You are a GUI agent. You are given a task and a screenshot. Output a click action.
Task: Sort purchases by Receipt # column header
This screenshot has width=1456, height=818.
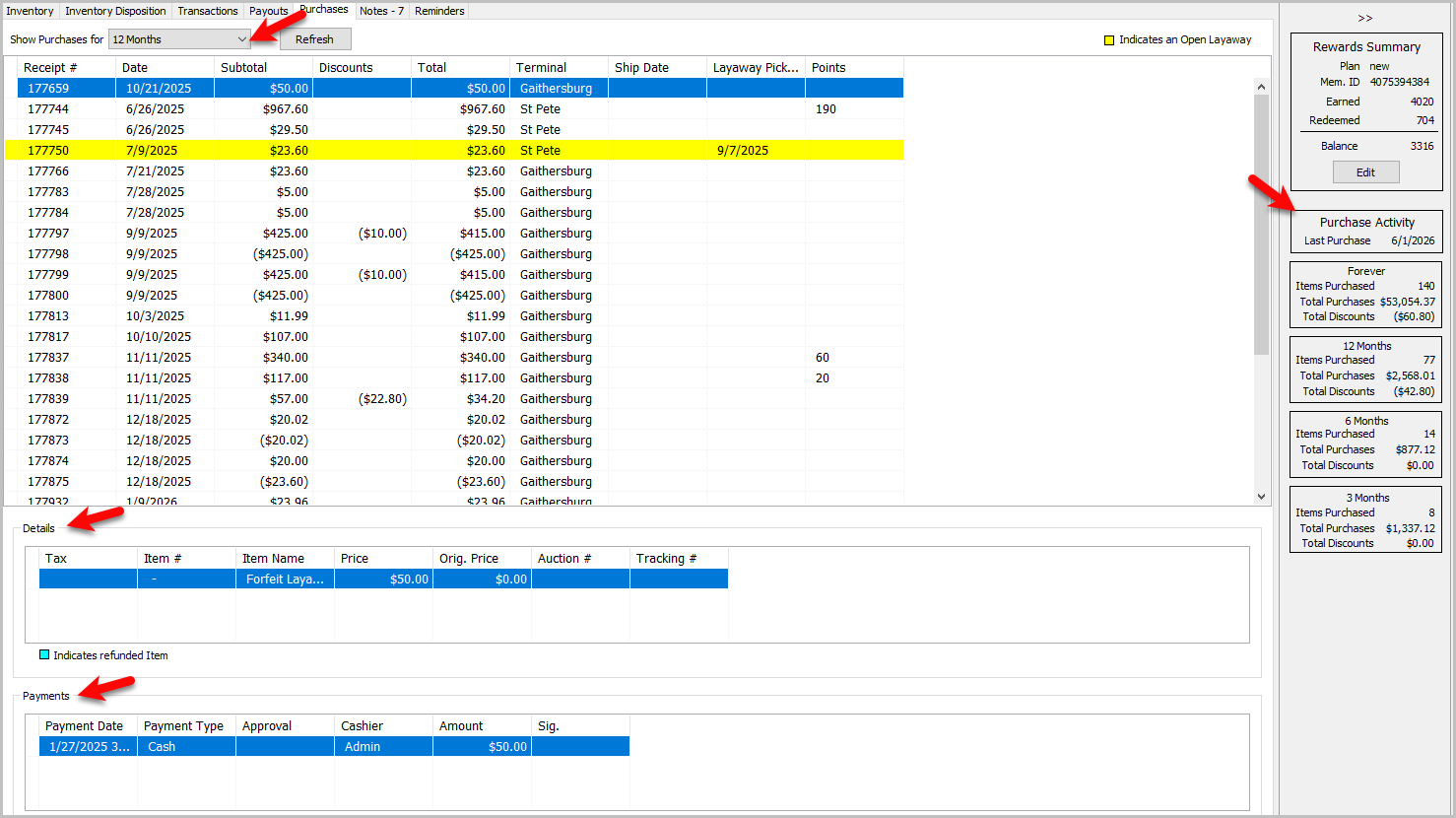pyautogui.click(x=67, y=67)
